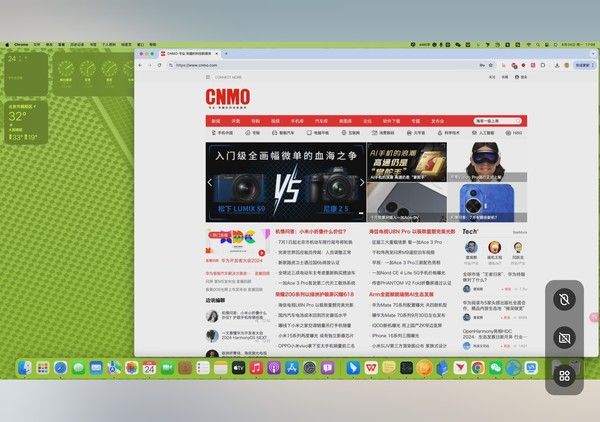
Task: Open a new Chrome tab with plus
Action: tap(226, 54)
